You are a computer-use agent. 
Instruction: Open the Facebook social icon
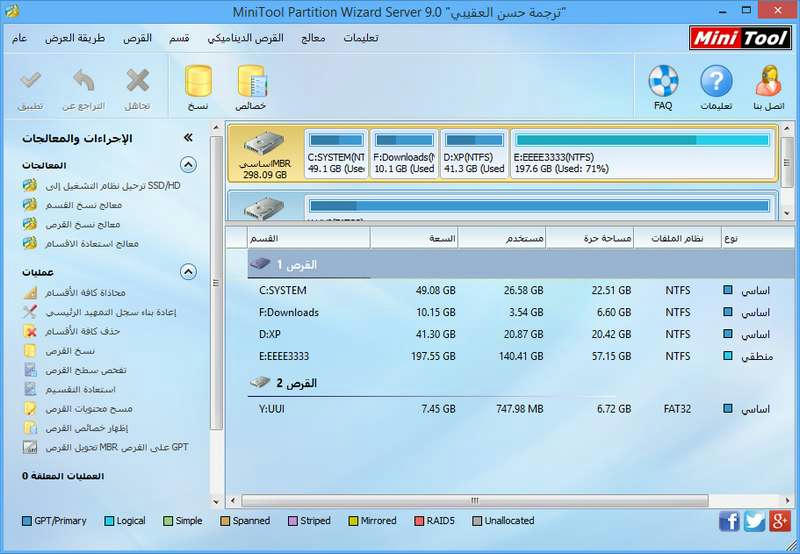pos(729,521)
